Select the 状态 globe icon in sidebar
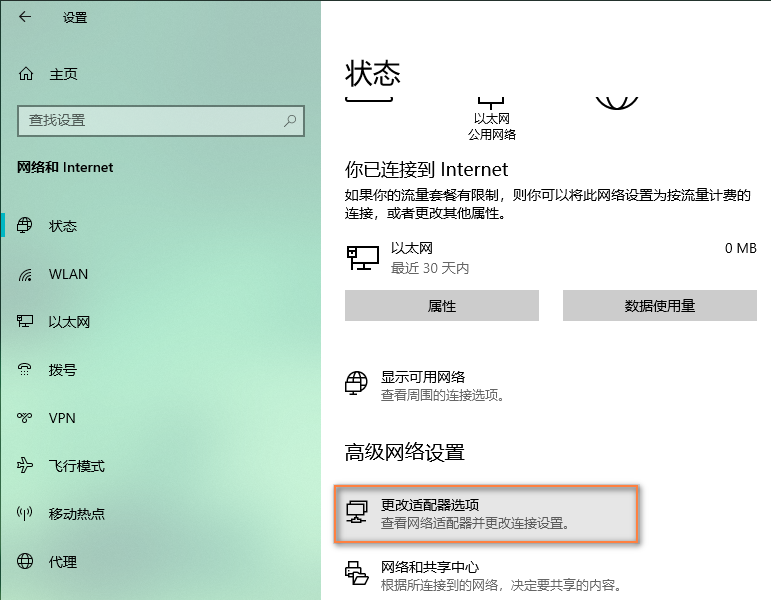The height and width of the screenshot is (600, 771). (25, 225)
